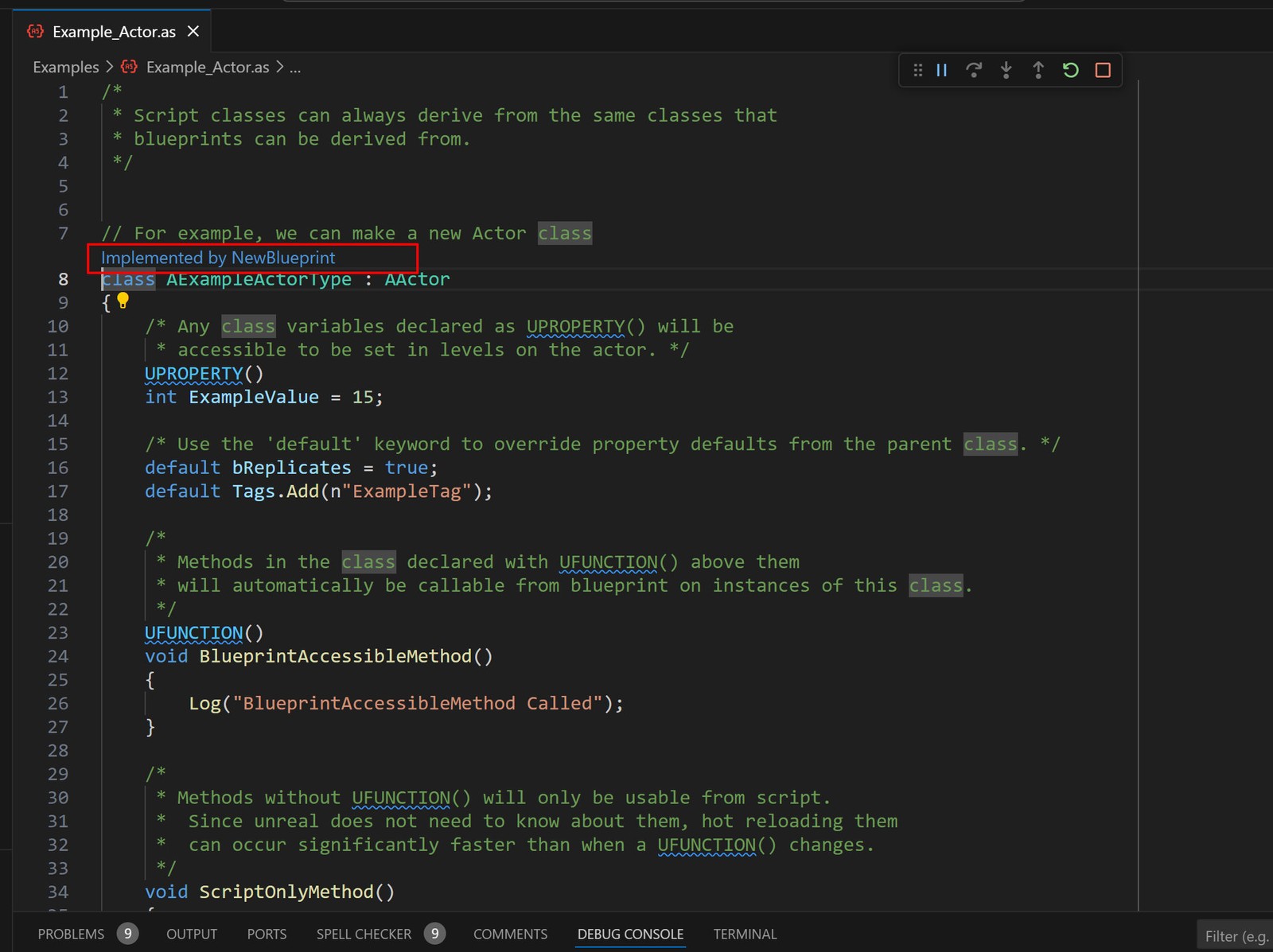1273x952 pixels.
Task: Grab the debug toolbar drag handle
Action: point(917,70)
